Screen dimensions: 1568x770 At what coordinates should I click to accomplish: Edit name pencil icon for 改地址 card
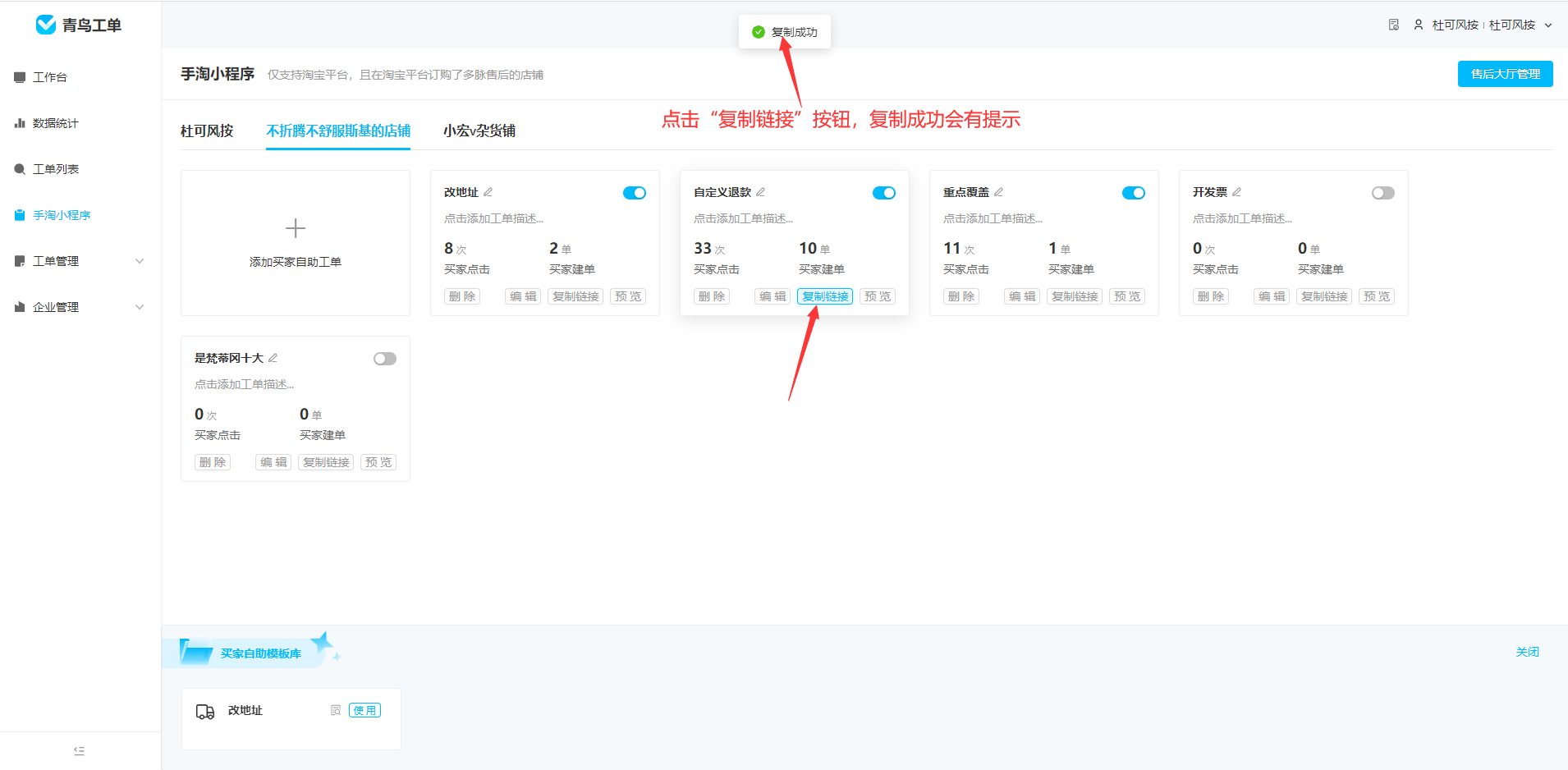488,192
